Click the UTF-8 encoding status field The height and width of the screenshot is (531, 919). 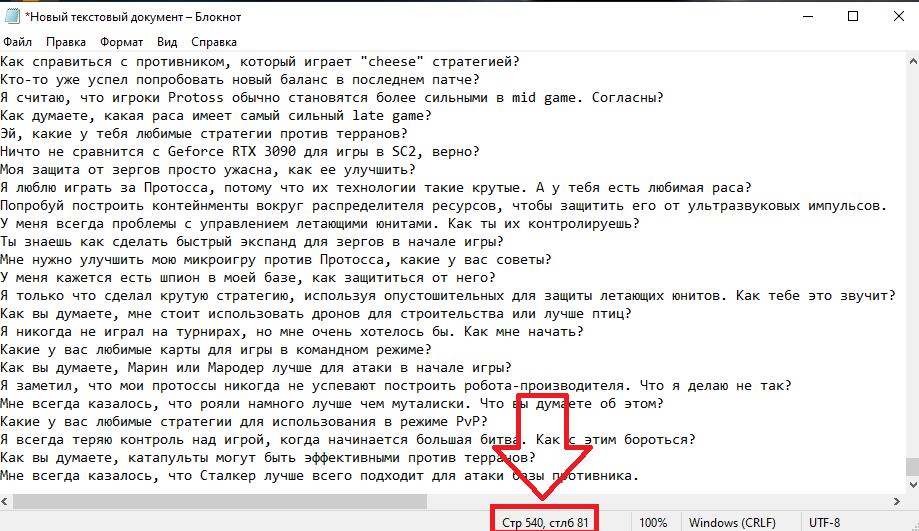pos(824,523)
